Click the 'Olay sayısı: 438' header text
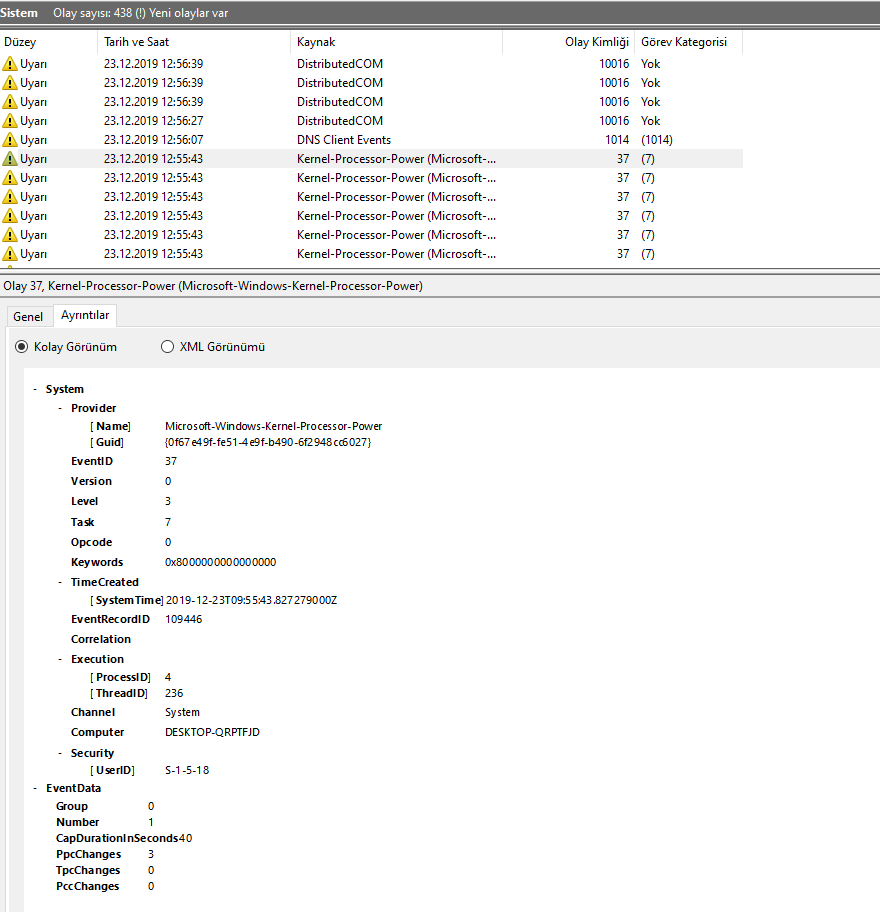 tap(92, 13)
